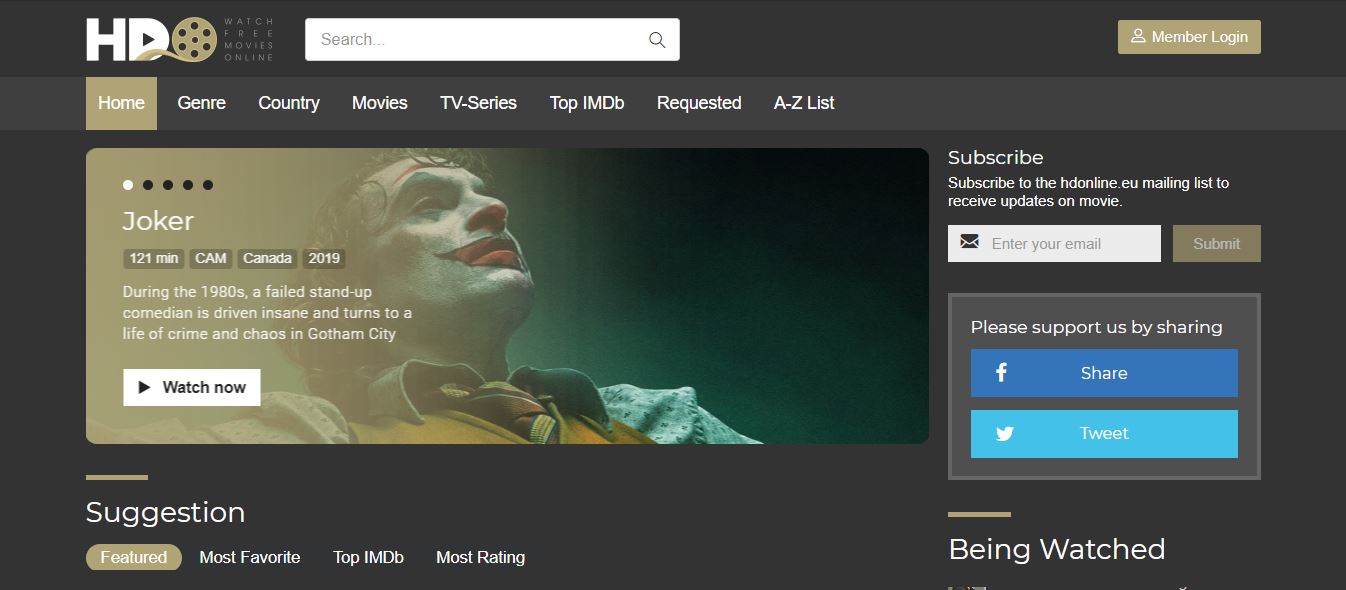Viewport: 1346px width, 590px height.
Task: Tweet about the site
Action: point(1104,434)
